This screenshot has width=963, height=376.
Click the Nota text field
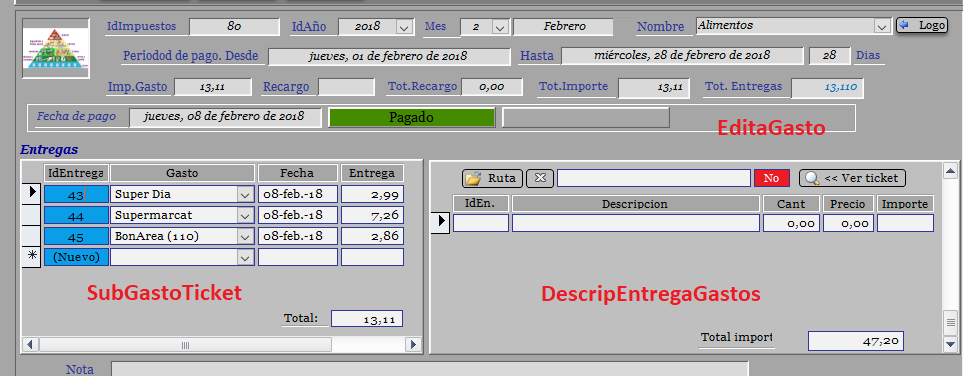tap(429, 369)
